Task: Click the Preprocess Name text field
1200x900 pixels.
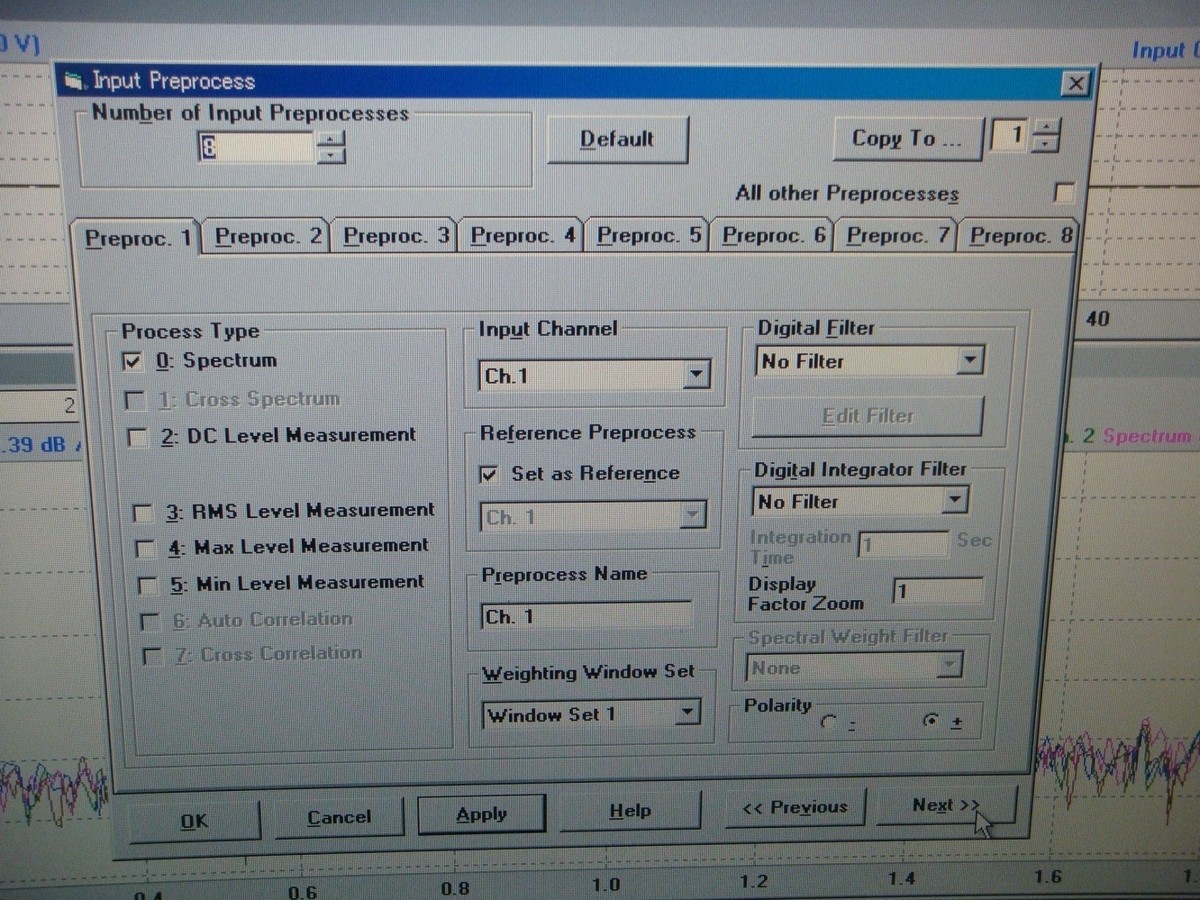Action: pyautogui.click(x=587, y=617)
